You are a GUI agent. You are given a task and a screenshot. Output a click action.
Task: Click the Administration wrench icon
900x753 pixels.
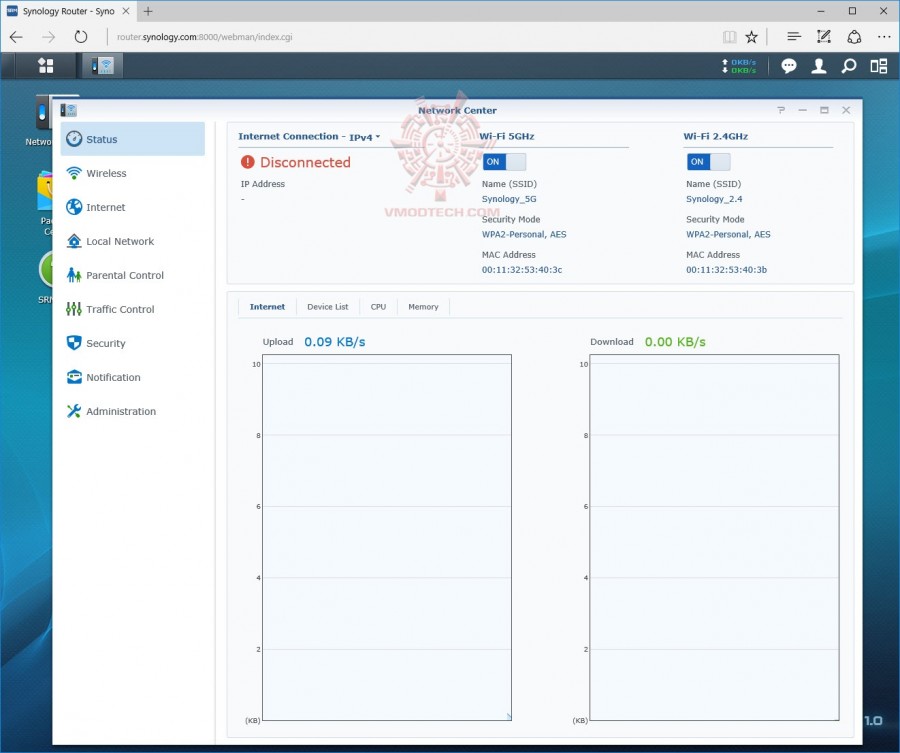(x=74, y=411)
